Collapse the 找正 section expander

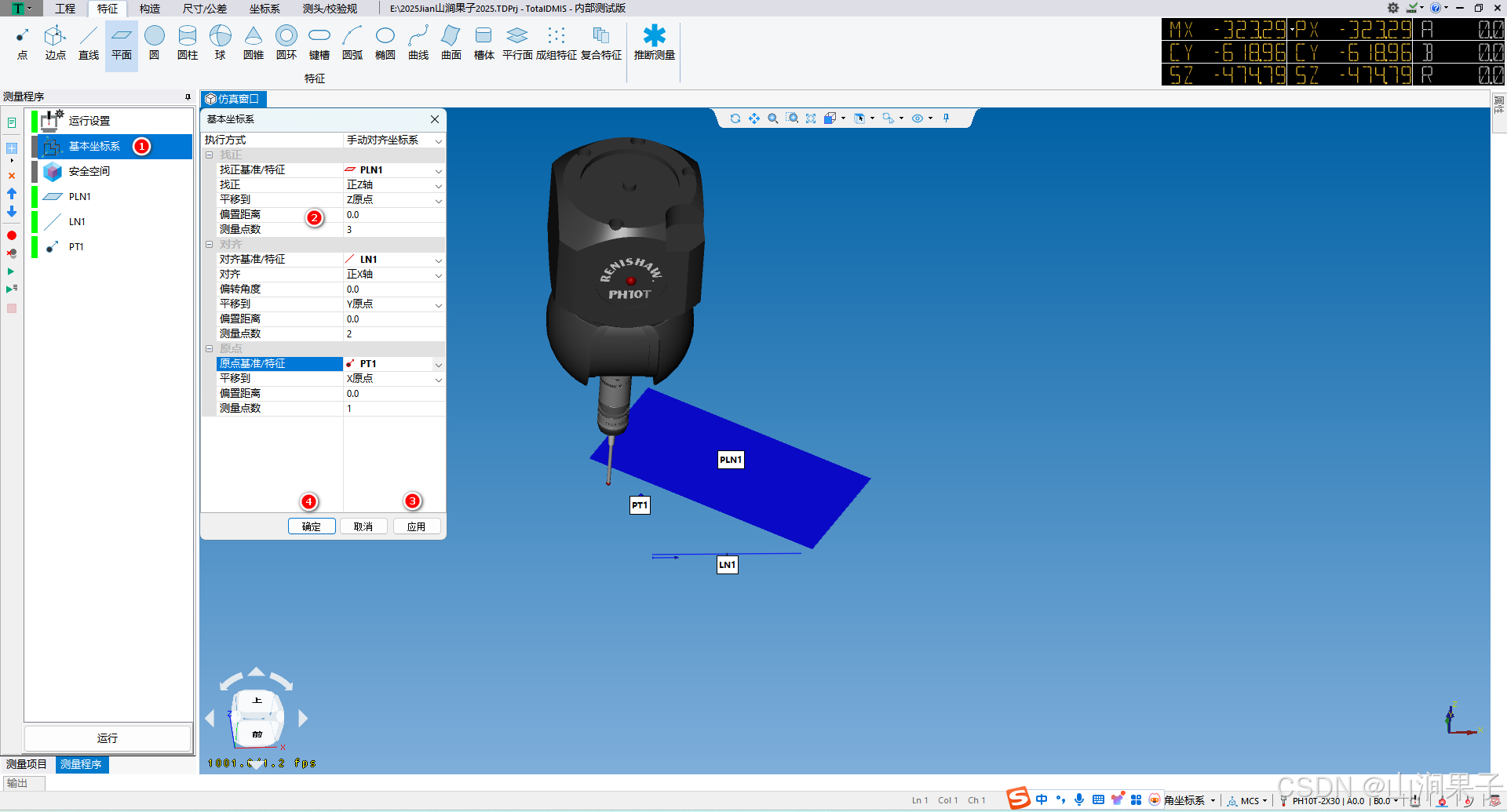tap(210, 155)
